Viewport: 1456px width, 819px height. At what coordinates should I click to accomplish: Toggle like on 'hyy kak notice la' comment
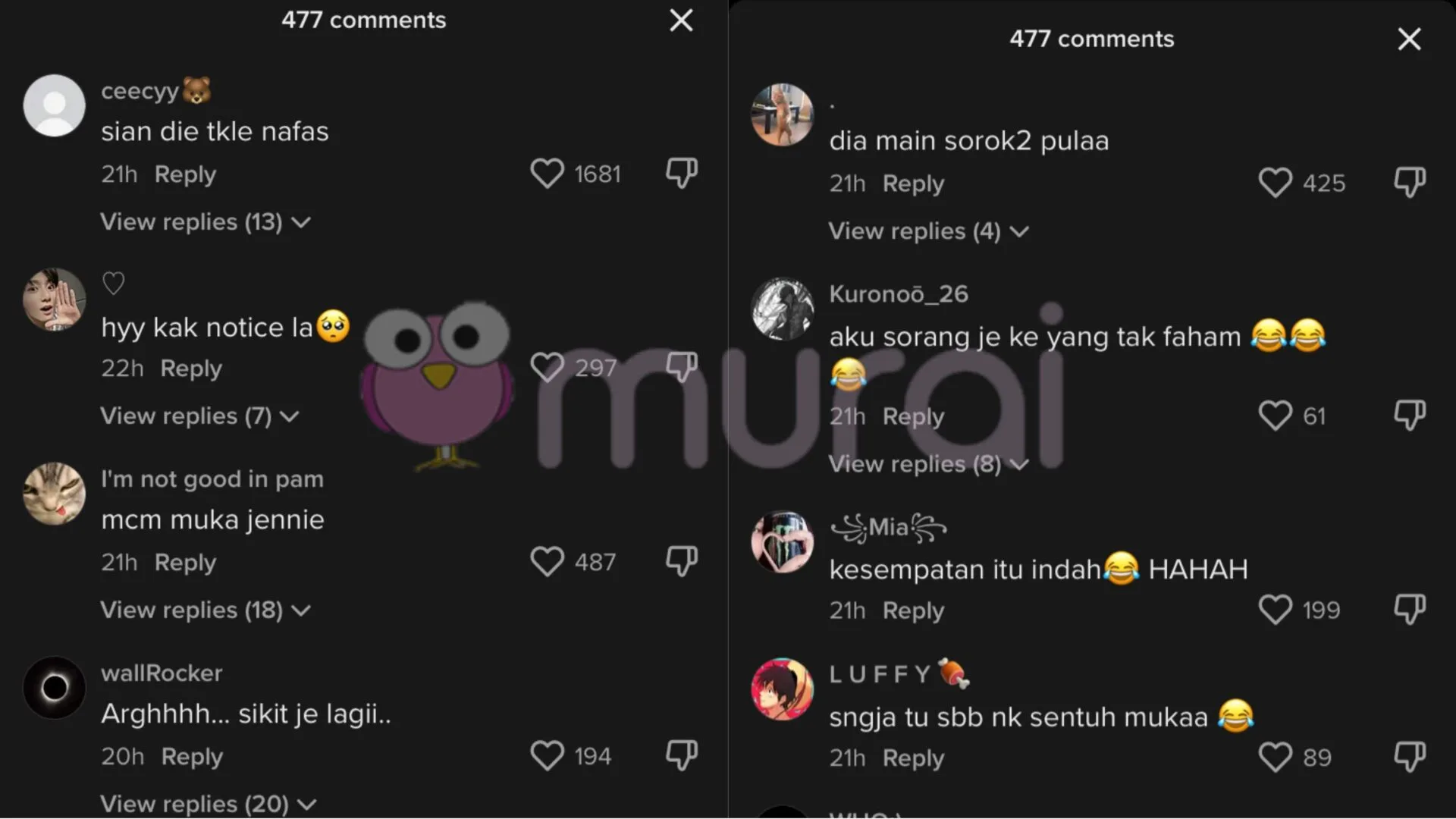[547, 368]
